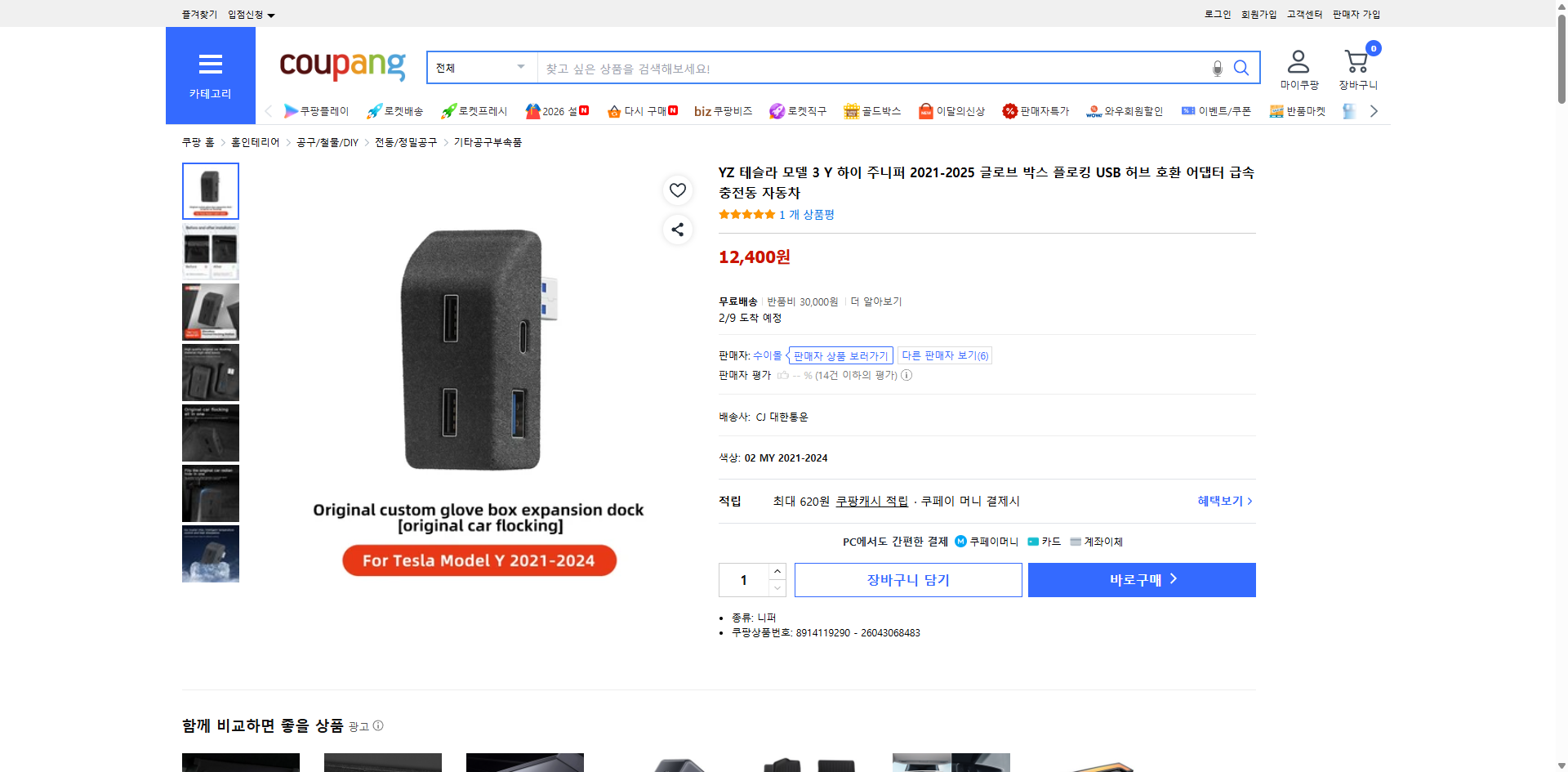The width and height of the screenshot is (1568, 772).
Task: Click the right chevron for more categories
Action: (1374, 110)
